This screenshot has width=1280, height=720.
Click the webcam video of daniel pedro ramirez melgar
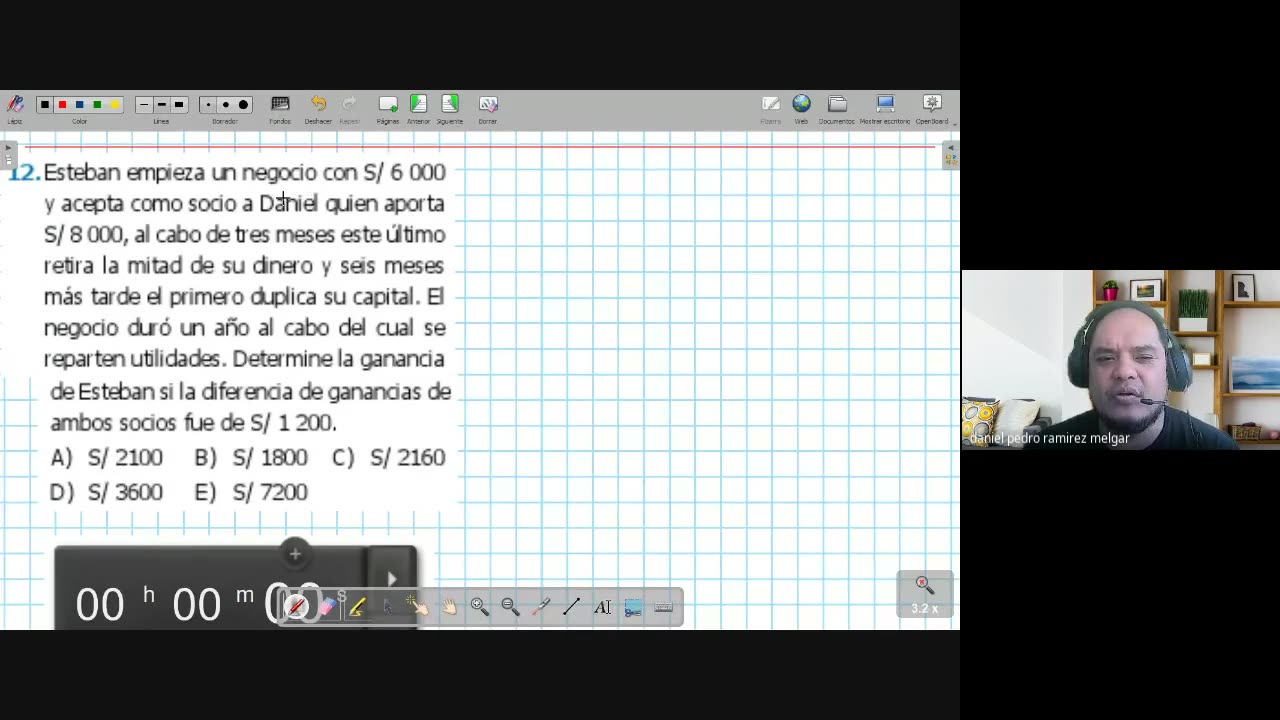1120,359
